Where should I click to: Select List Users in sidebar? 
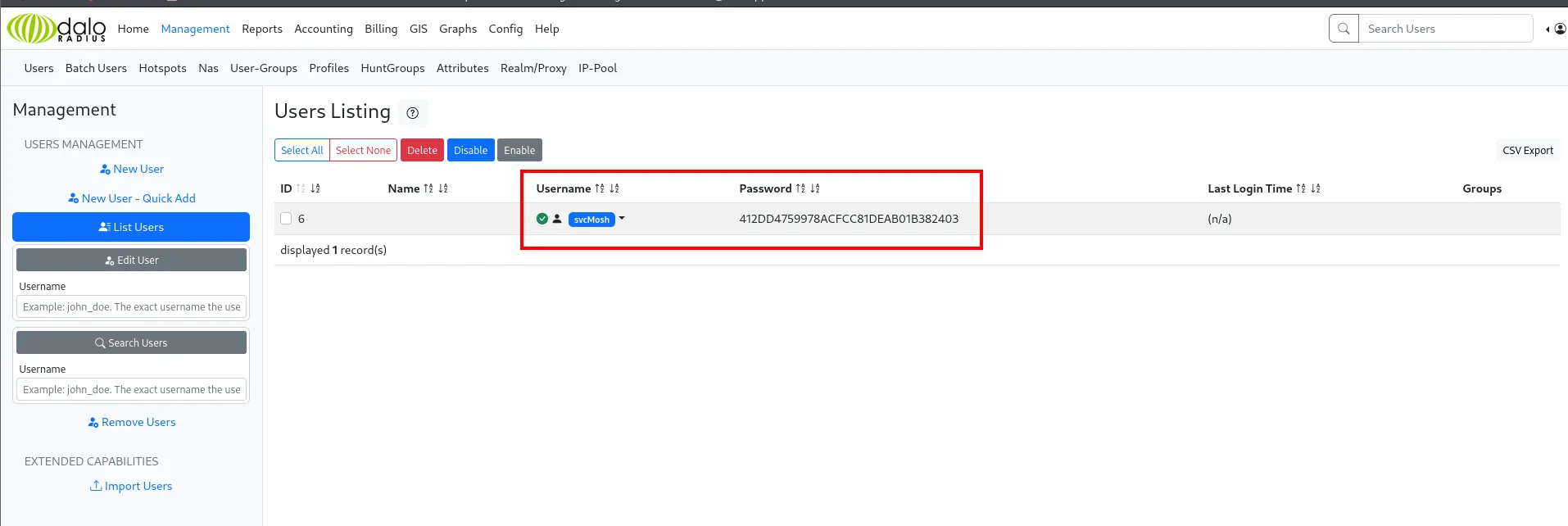point(131,227)
